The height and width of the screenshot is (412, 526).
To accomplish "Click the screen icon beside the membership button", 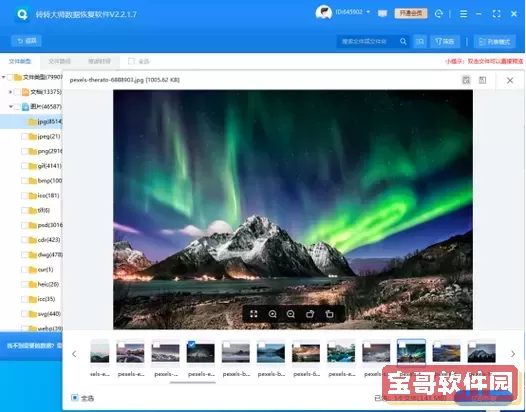I will [382, 13].
